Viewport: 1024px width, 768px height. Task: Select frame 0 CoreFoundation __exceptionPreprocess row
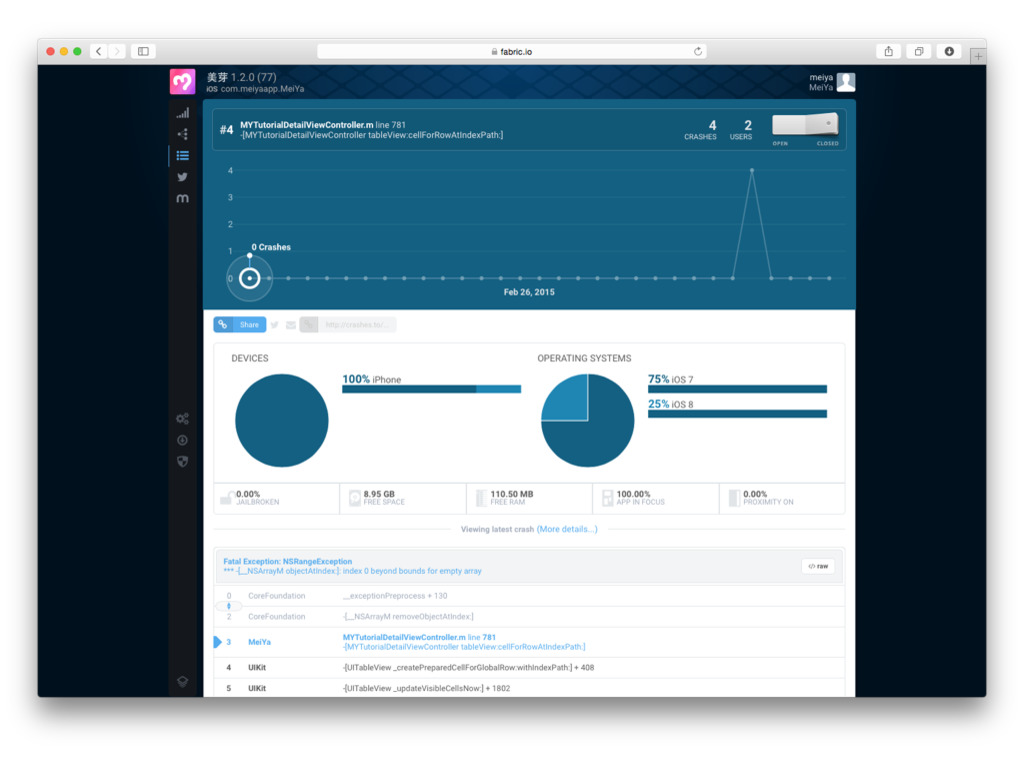pos(529,596)
